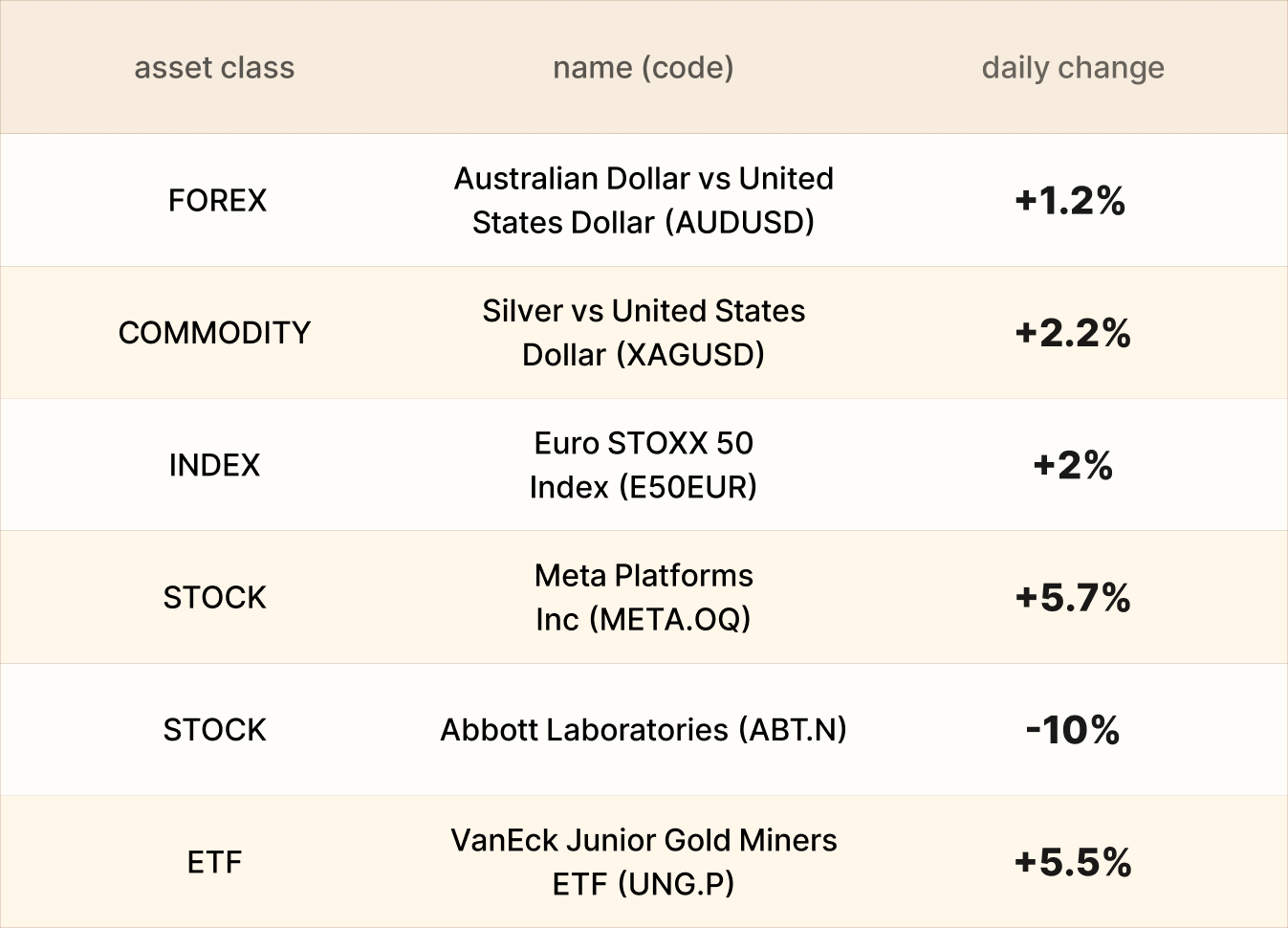1288x928 pixels.
Task: Open Meta Platforms Inc (META.OQ)
Action: click(643, 597)
